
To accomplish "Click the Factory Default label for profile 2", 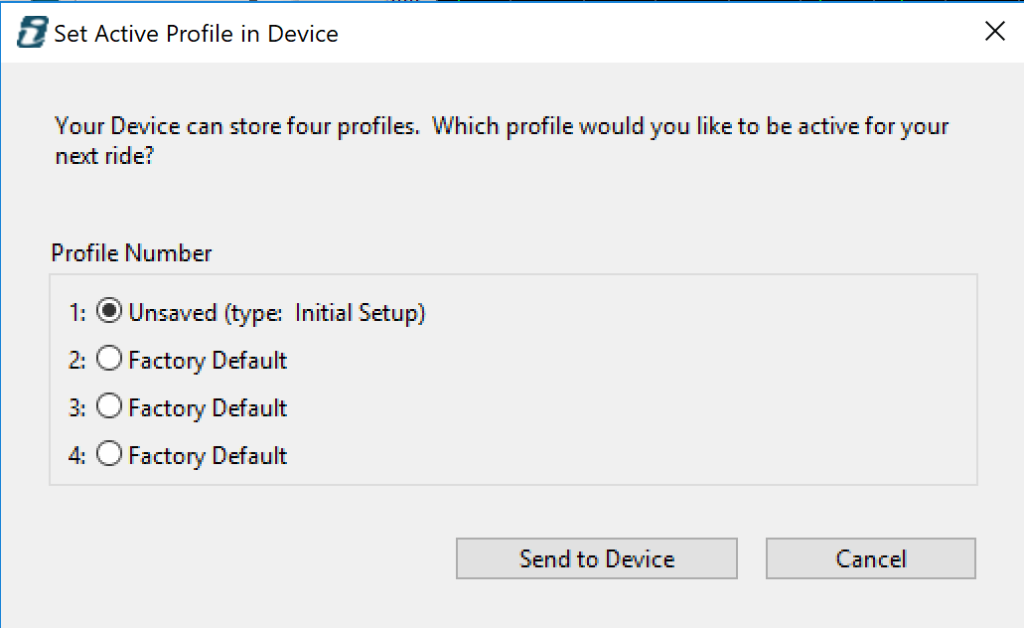I will (208, 361).
